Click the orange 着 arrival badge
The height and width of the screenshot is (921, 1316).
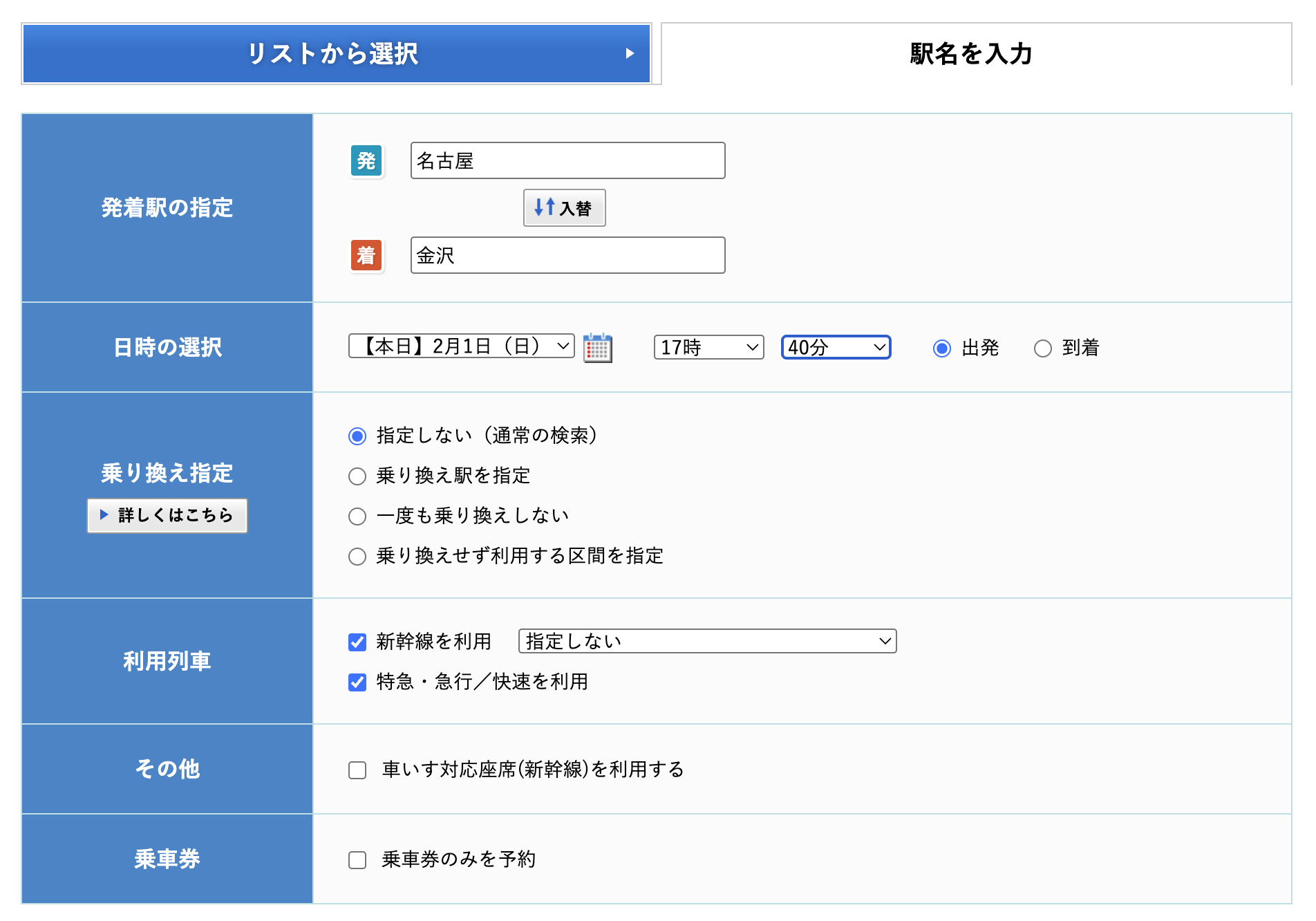tap(367, 255)
